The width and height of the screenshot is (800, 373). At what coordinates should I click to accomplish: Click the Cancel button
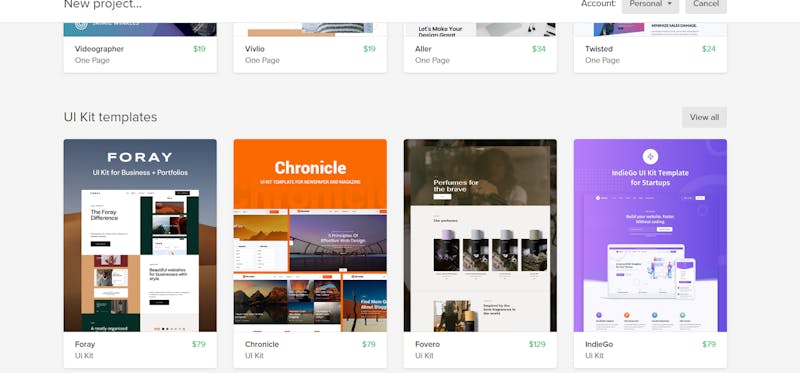[x=706, y=5]
